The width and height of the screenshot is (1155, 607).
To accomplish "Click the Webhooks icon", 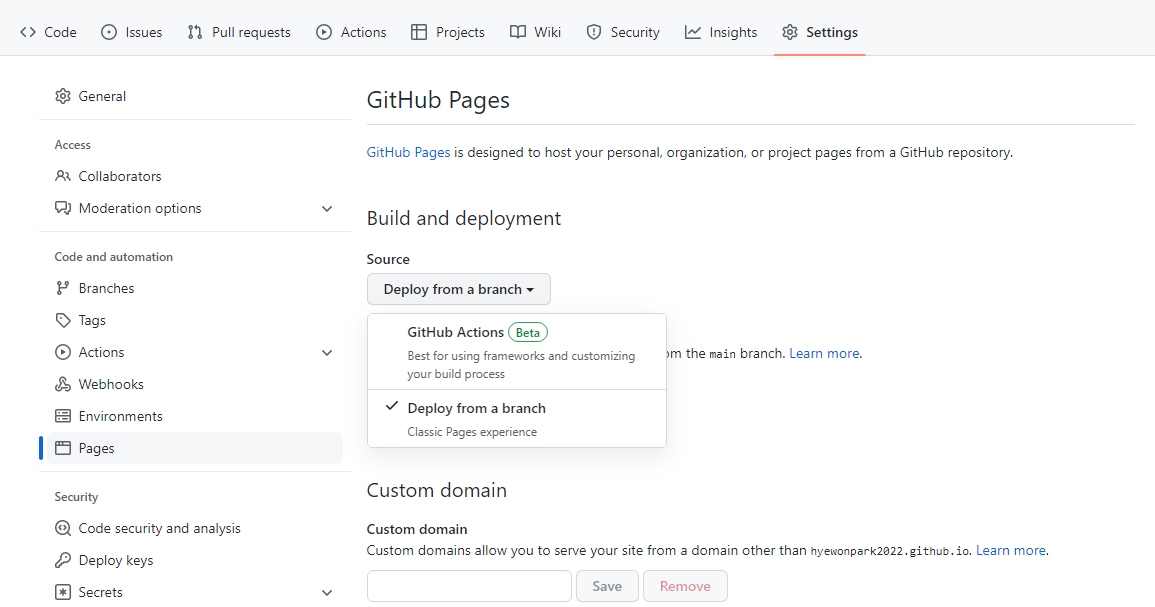I will click(63, 385).
